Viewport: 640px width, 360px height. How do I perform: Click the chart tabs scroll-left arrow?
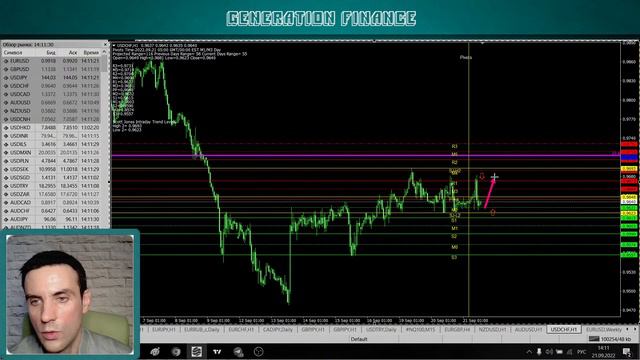click(628, 329)
